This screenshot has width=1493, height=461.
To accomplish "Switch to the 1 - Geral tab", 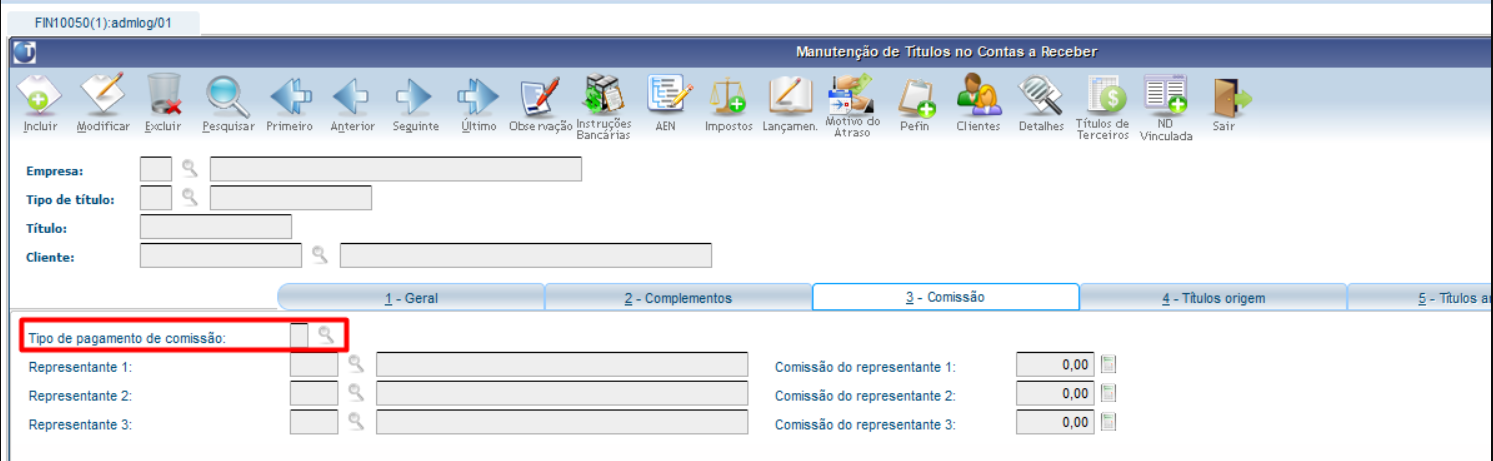I will [x=411, y=298].
